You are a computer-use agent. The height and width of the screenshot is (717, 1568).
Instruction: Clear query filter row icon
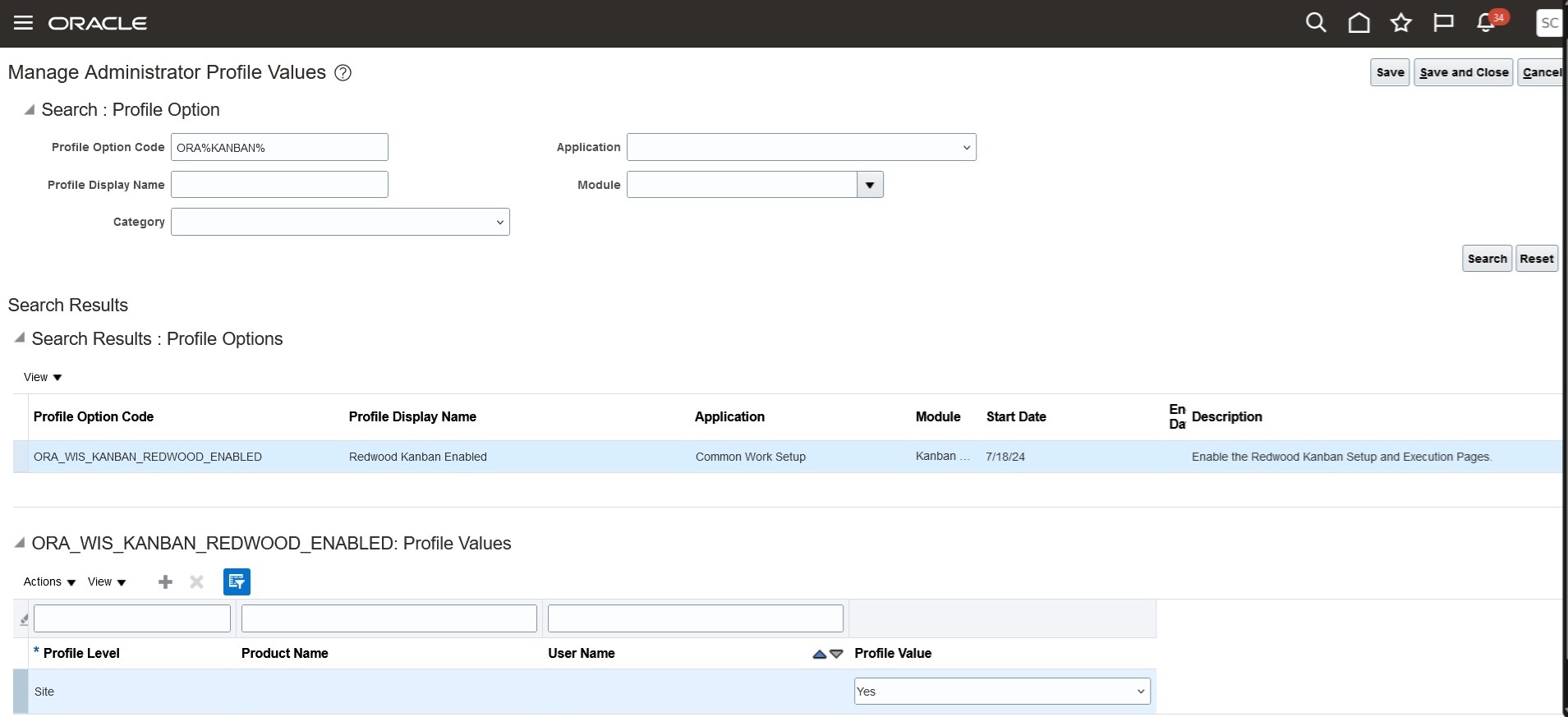coord(24,619)
